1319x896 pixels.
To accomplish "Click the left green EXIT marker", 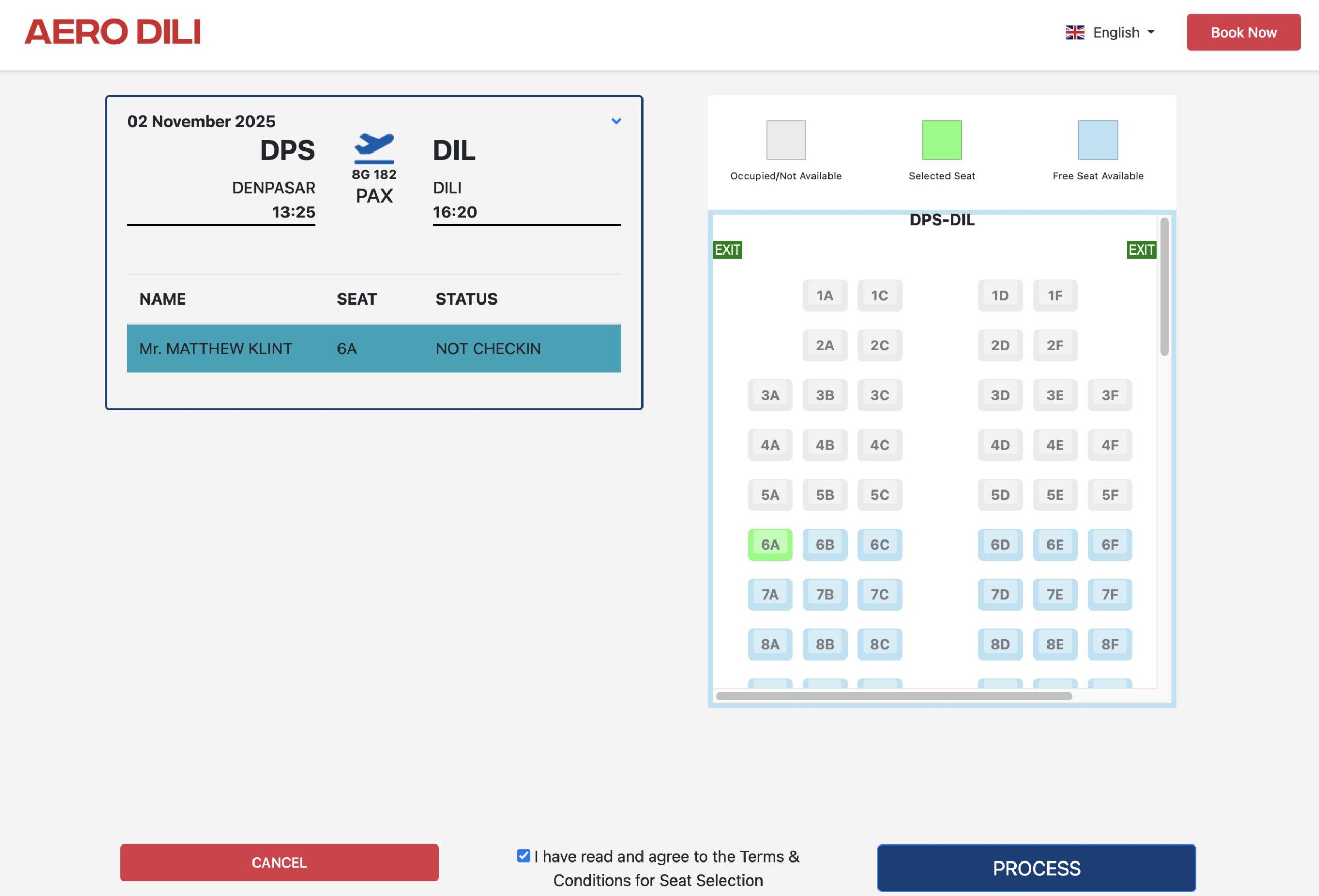I will (x=727, y=250).
